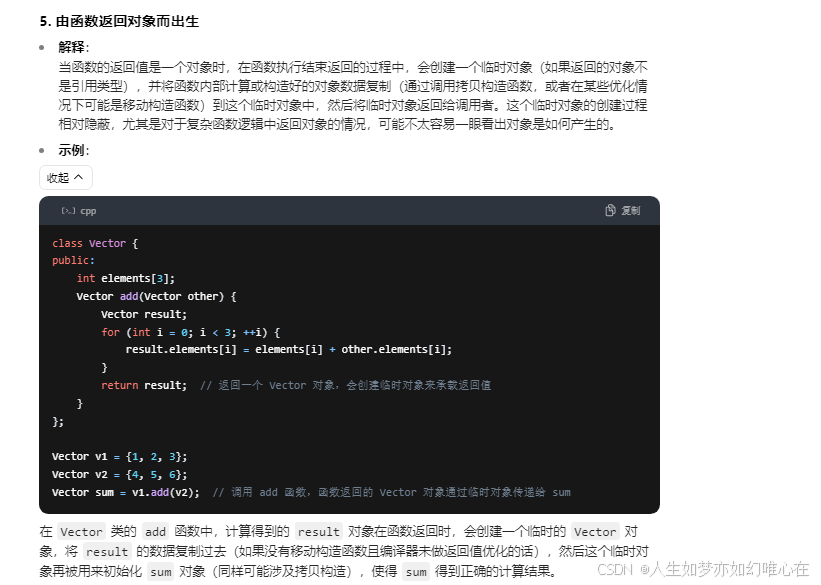This screenshot has height=585, width=821.
Task: Click 'Vector sum = v1.add(v2);' code
Action: click(126, 492)
